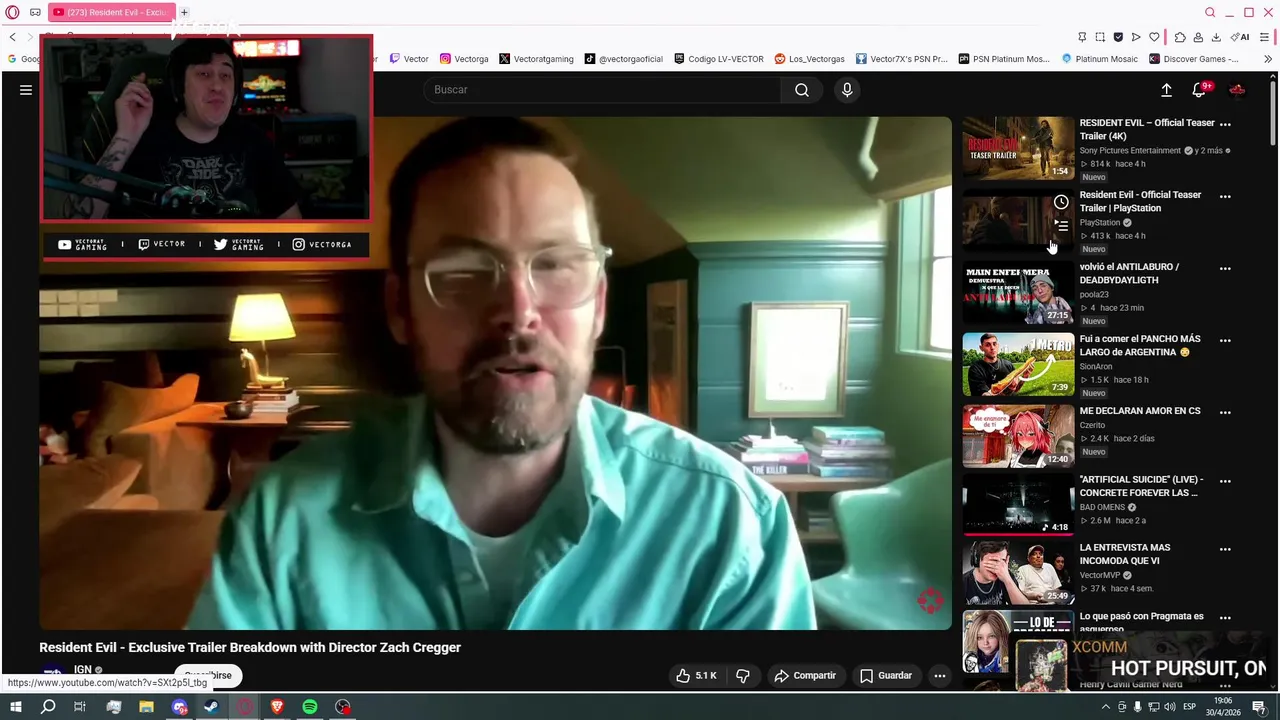This screenshot has width=1280, height=720.
Task: Add PlayStation teaser trailer to Watch Later
Action: tap(1061, 202)
